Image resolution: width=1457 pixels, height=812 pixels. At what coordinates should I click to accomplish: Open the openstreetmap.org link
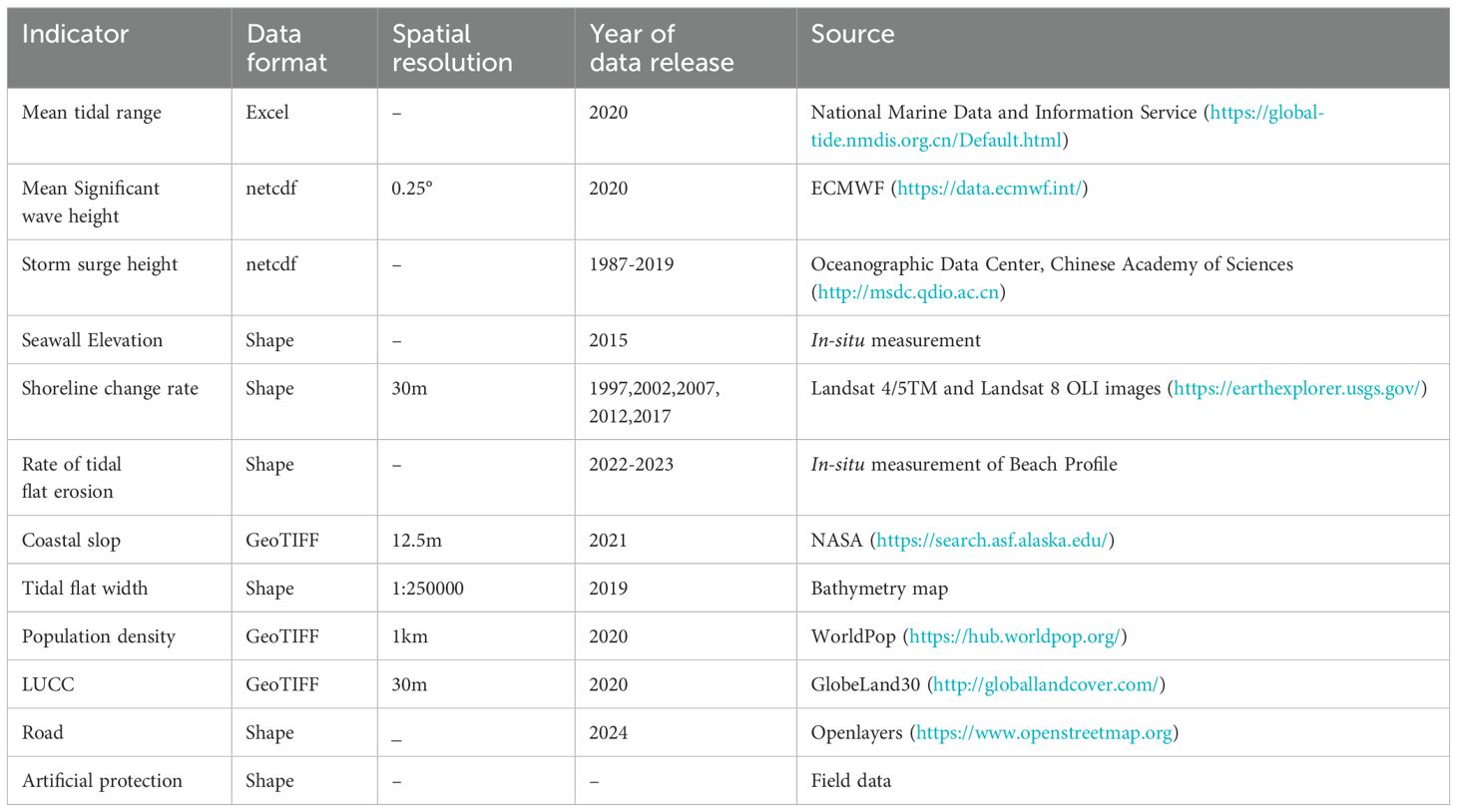point(1044,731)
